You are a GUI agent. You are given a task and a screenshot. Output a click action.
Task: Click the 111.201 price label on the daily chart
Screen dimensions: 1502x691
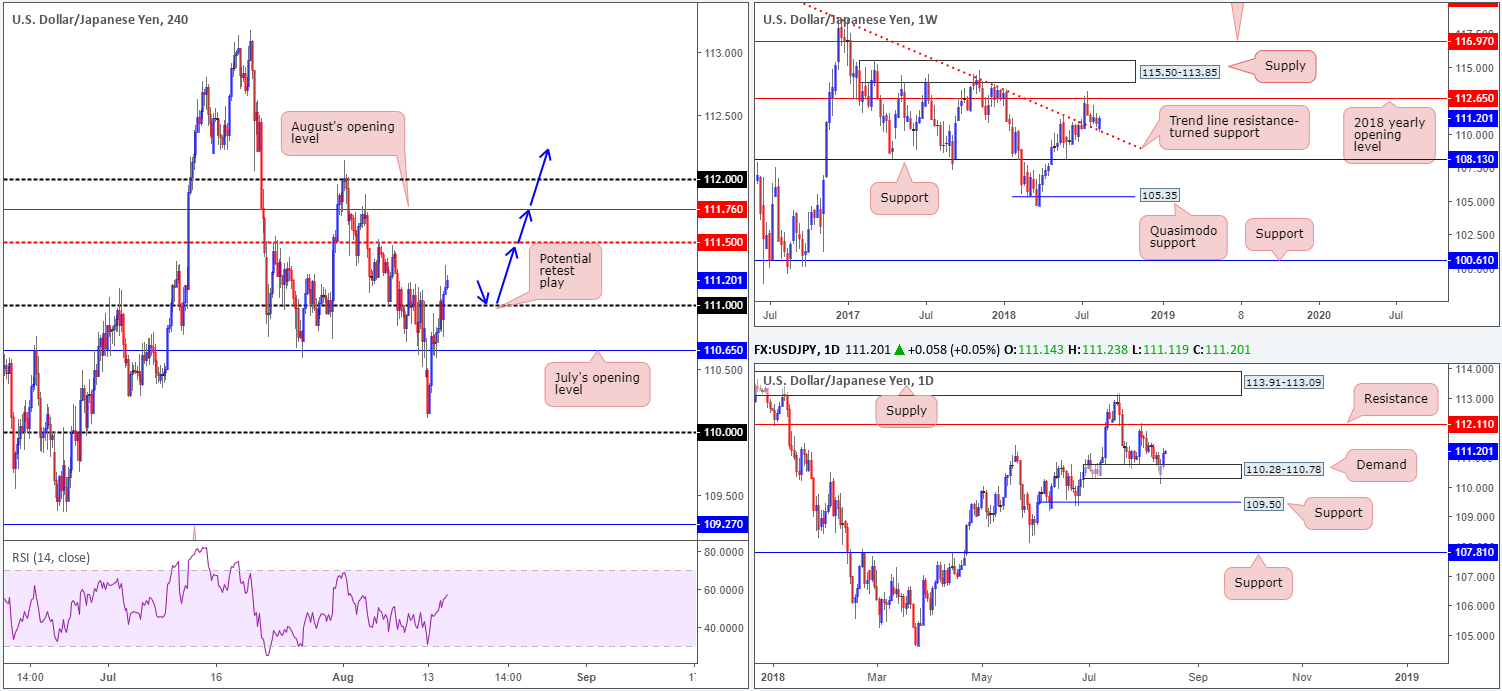pyautogui.click(x=1475, y=451)
